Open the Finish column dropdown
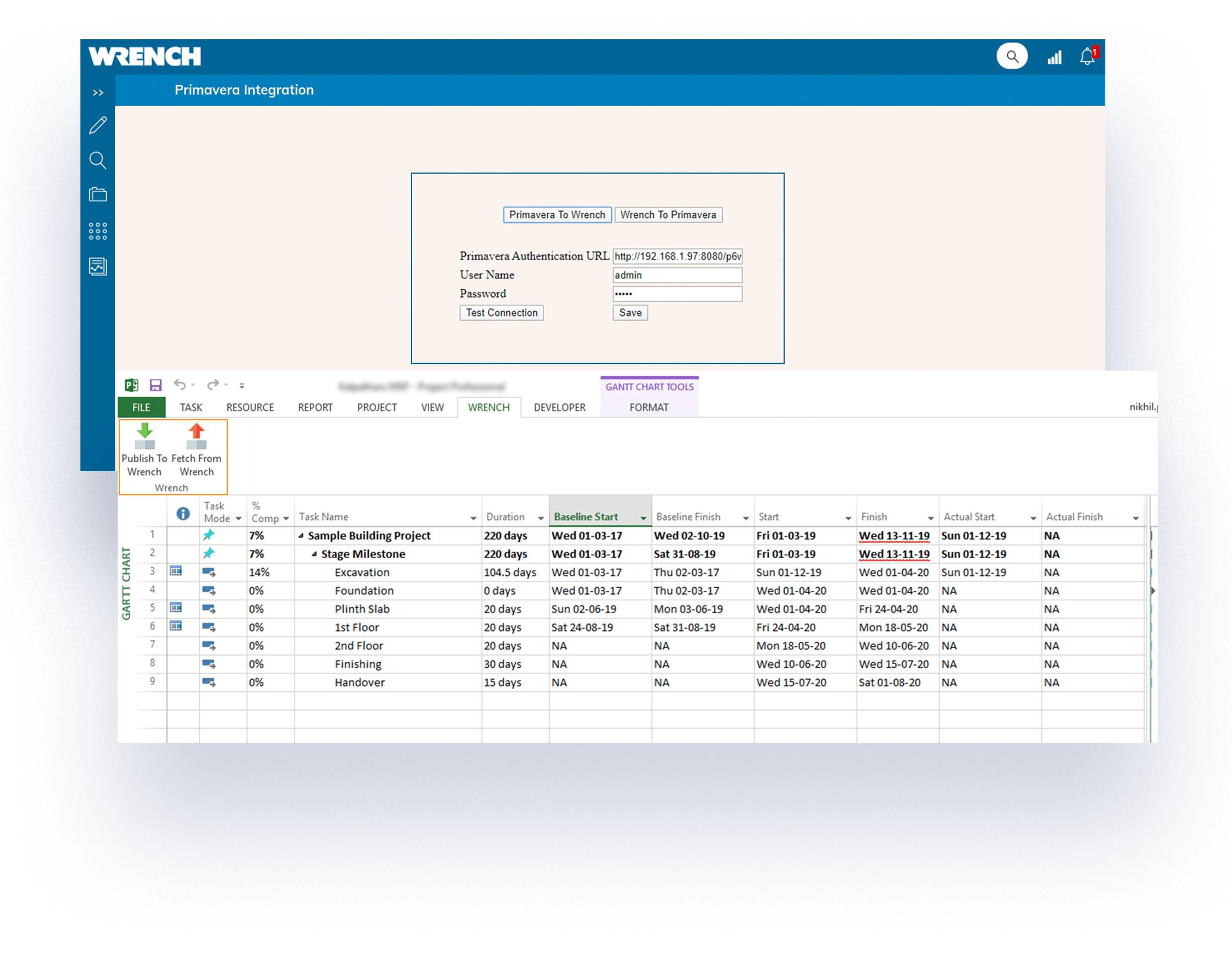This screenshot has width=1232, height=978. [930, 518]
